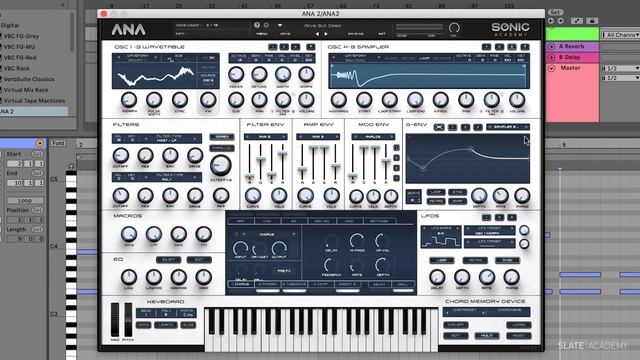Select oscillator 2 button in OSC 1-3 Wavetable

tap(284, 47)
